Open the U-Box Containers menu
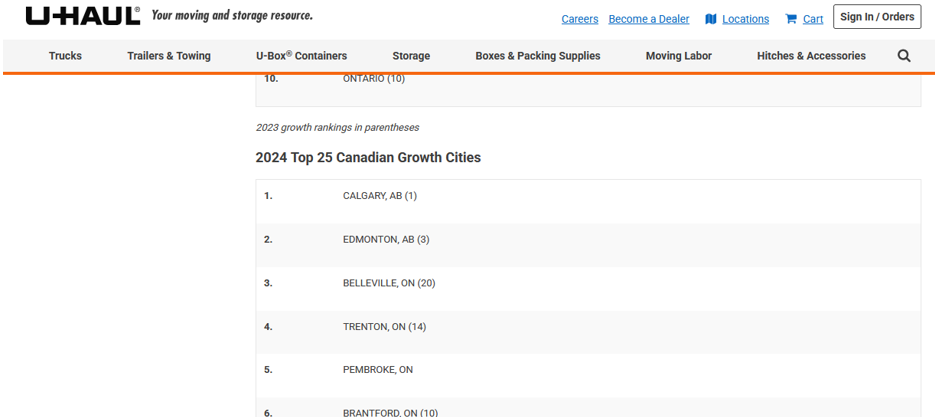 [301, 55]
